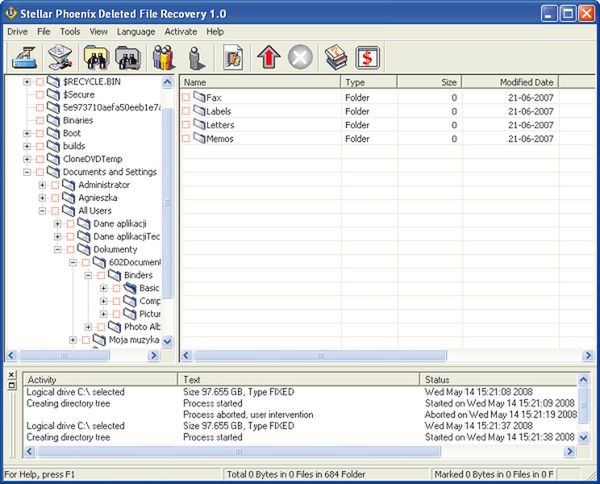The image size is (600, 484).
Task: Click the log panel horizontal scrollbar thumb
Action: coord(239,452)
